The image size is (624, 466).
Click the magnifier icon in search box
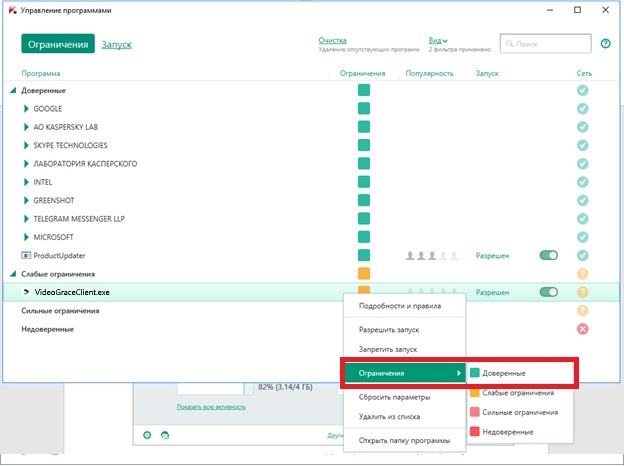pos(509,43)
